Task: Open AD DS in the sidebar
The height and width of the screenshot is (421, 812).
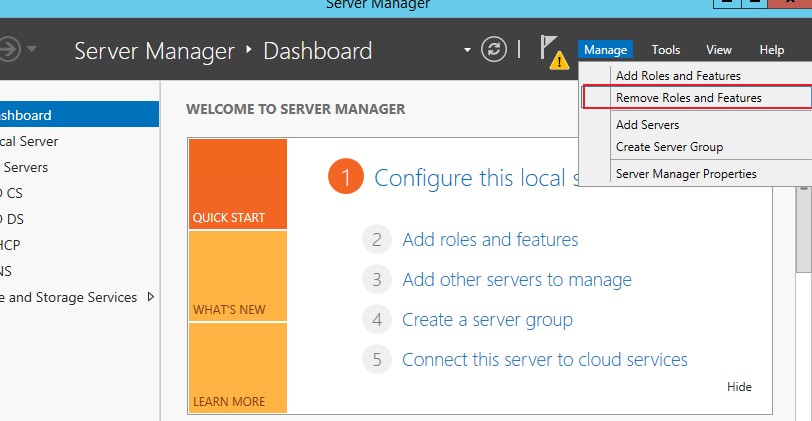Action: click(x=79, y=219)
